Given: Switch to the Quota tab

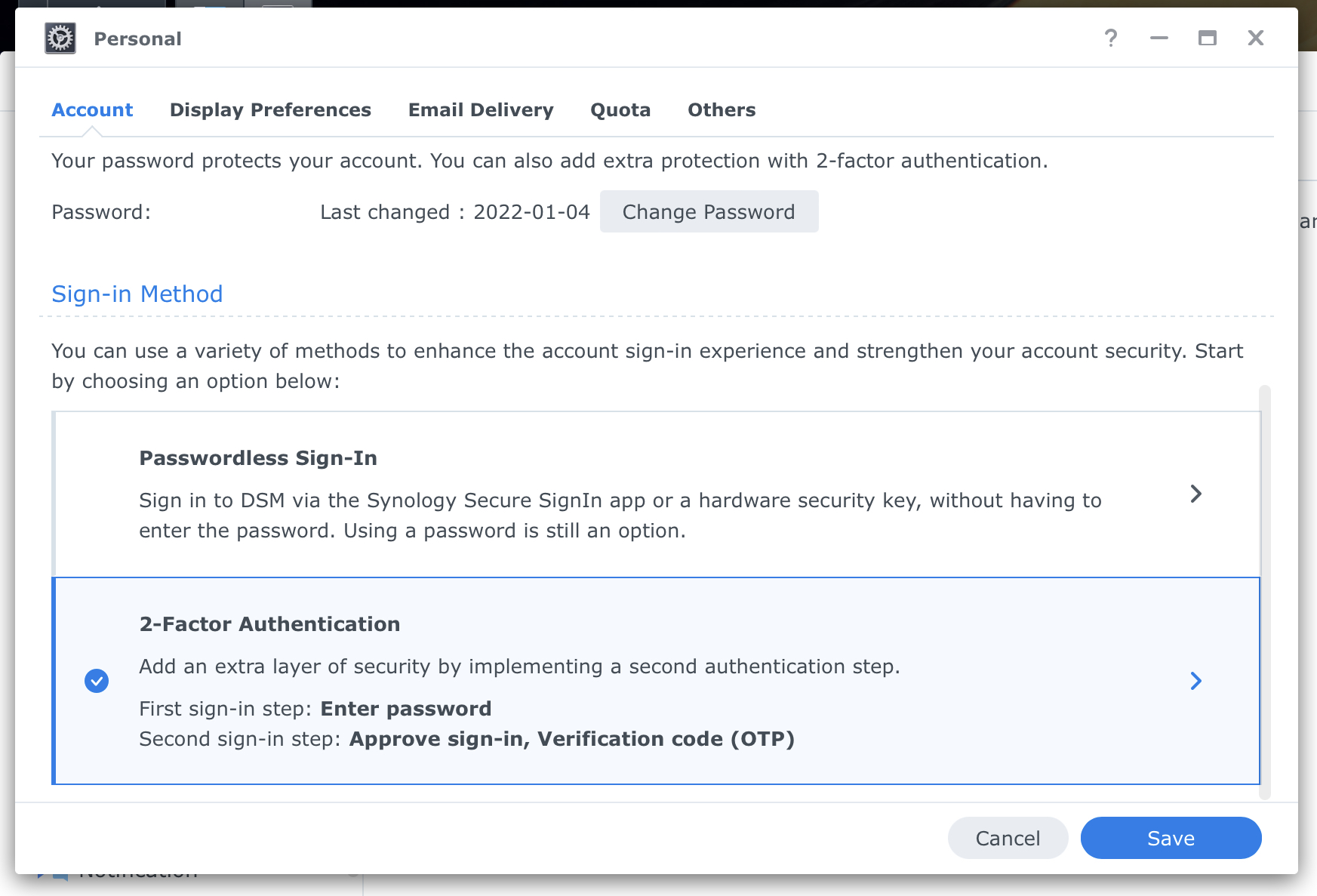Looking at the screenshot, I should point(620,110).
